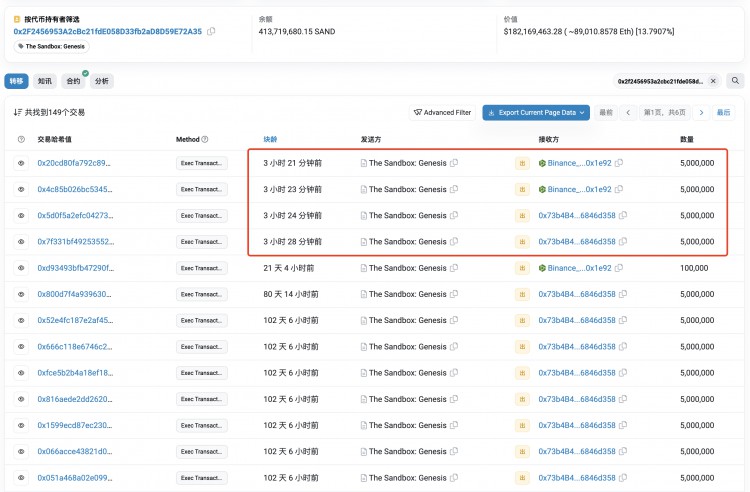
Task: Preview transaction 0x52e4fc187e2af45 with eye icon
Action: pyautogui.click(x=21, y=320)
